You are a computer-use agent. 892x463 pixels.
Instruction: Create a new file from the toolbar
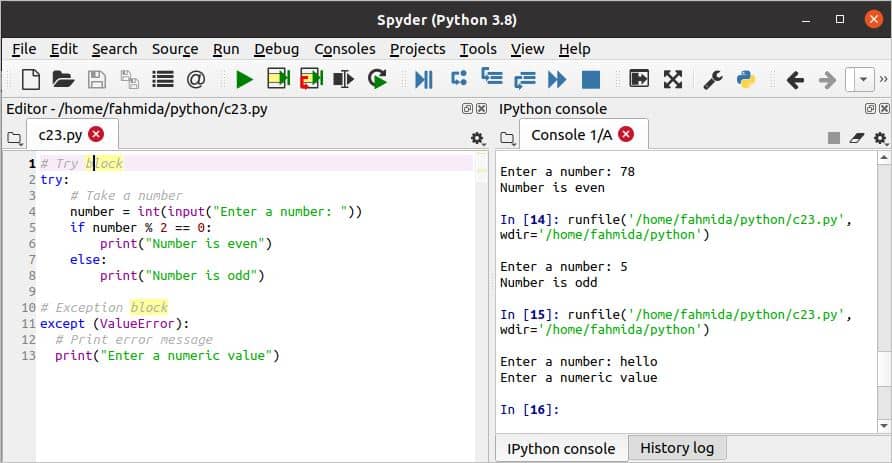point(31,79)
